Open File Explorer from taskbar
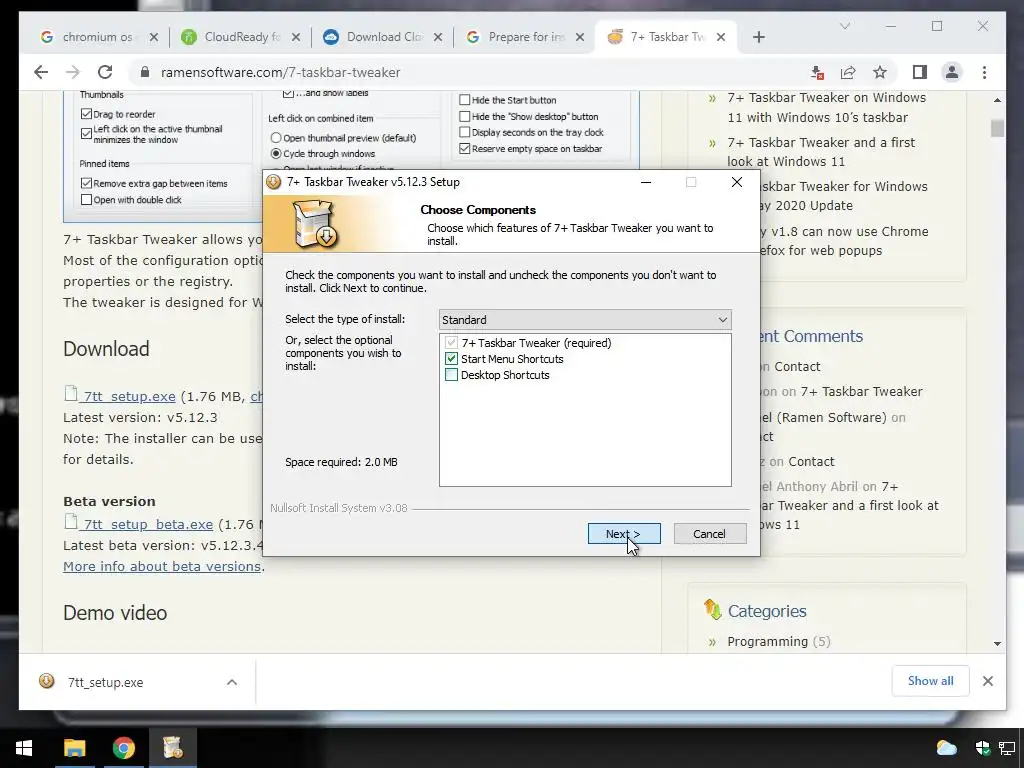Screen dimensions: 1024x768 74,748
